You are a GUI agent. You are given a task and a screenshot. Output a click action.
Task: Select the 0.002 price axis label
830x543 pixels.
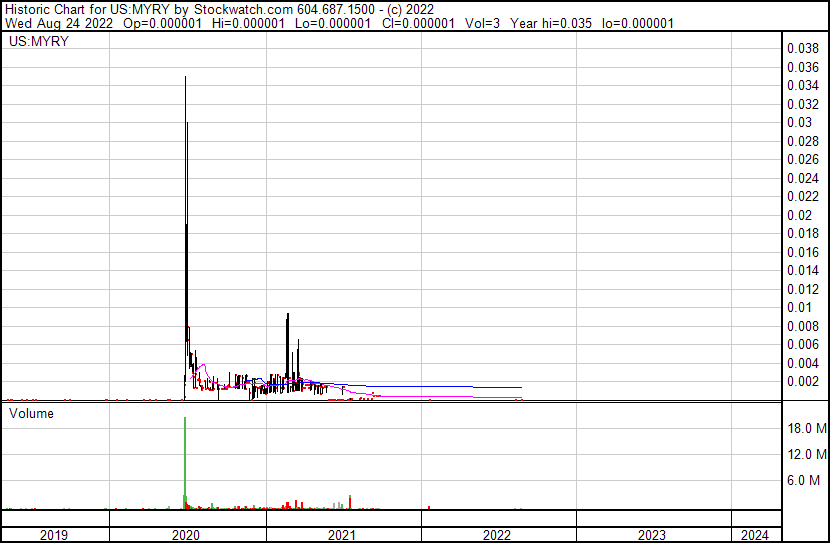(803, 381)
